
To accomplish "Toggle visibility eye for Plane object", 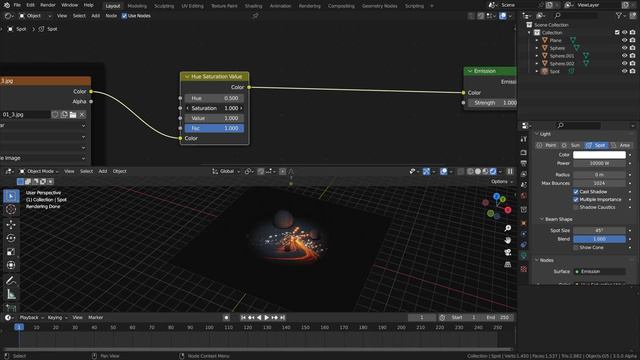I will click(624, 40).
